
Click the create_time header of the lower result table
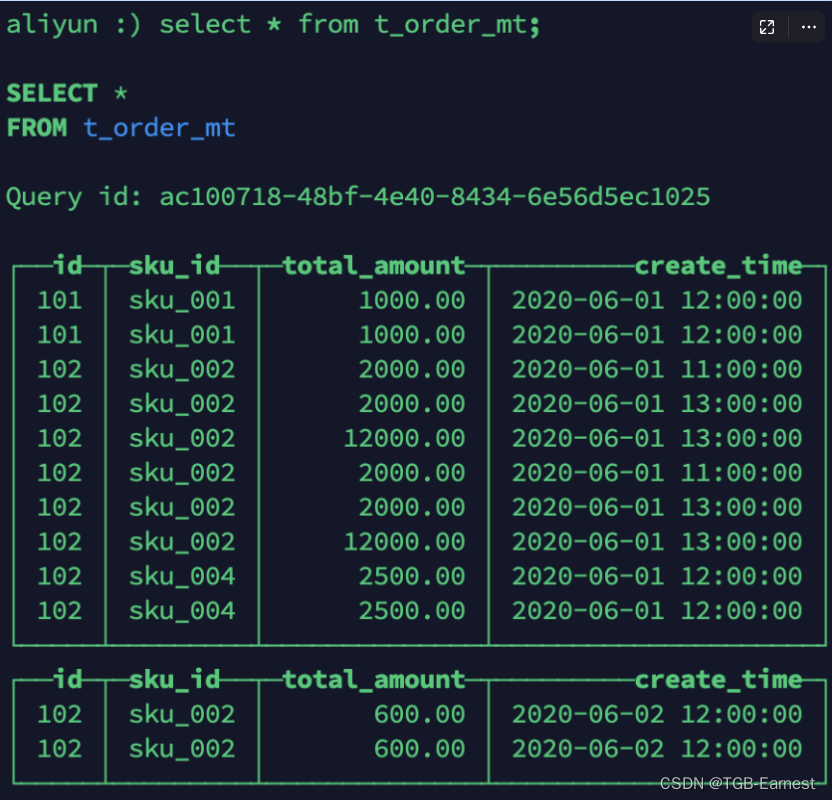coord(718,679)
